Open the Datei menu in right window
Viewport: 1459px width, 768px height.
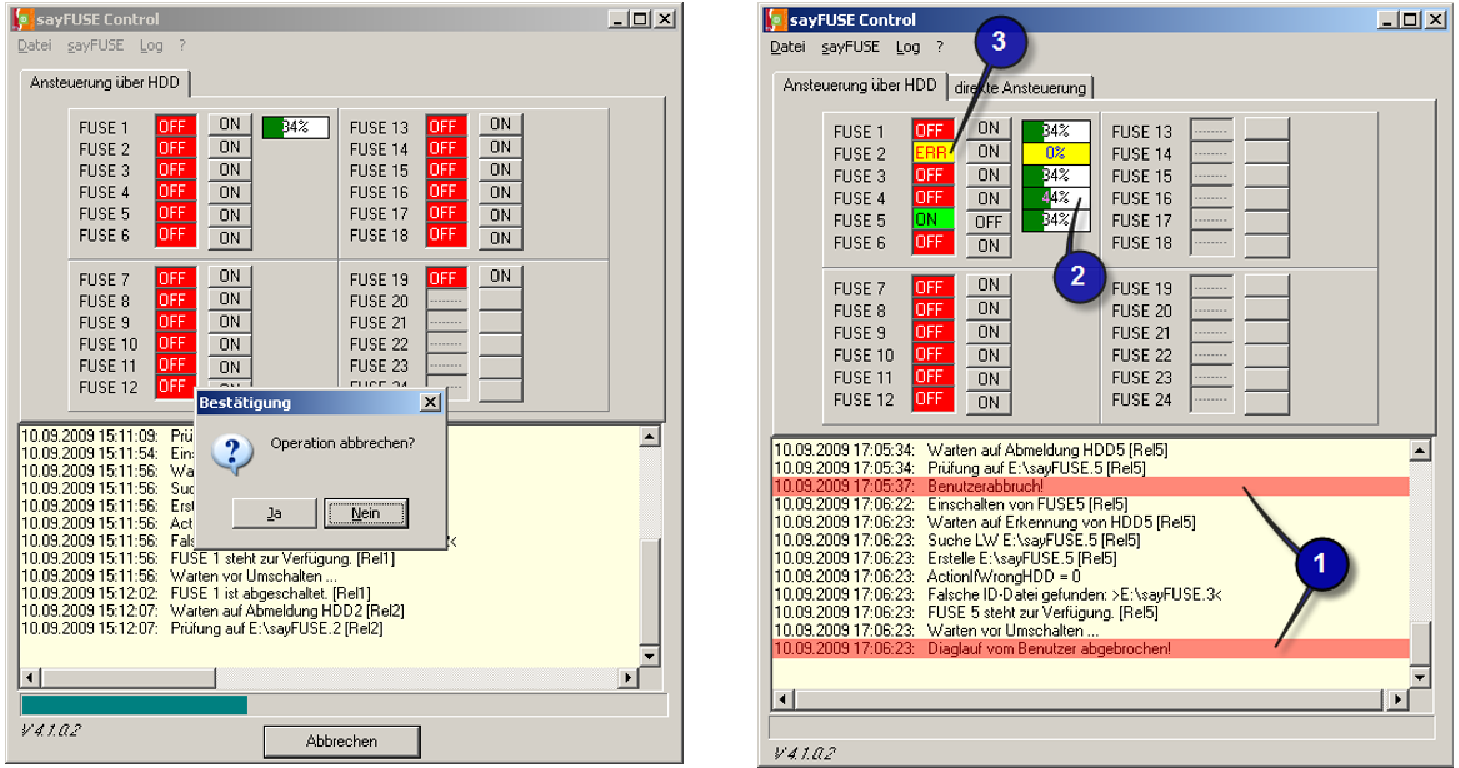(787, 47)
